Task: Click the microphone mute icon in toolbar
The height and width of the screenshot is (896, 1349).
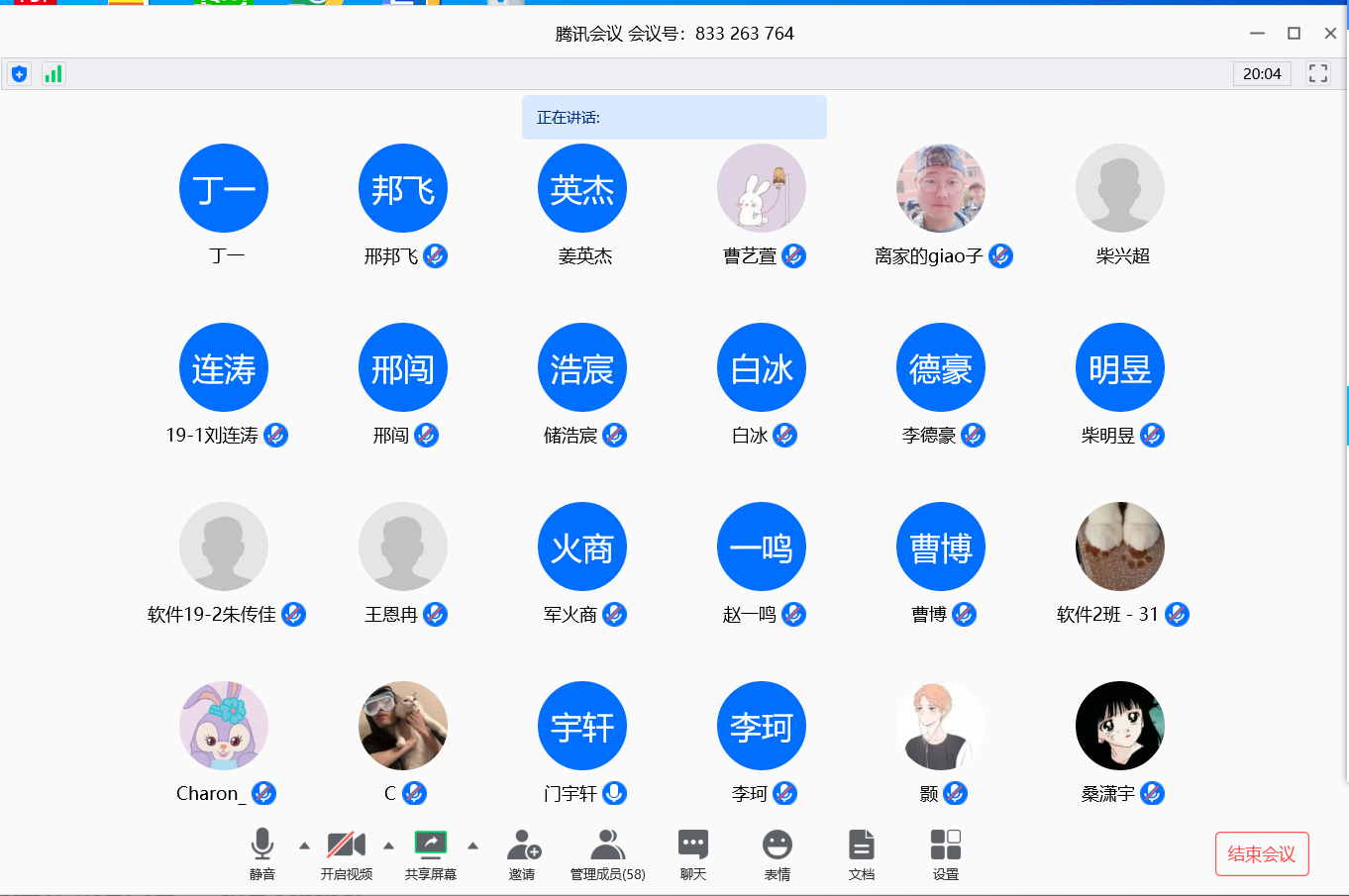Action: pyautogui.click(x=262, y=845)
